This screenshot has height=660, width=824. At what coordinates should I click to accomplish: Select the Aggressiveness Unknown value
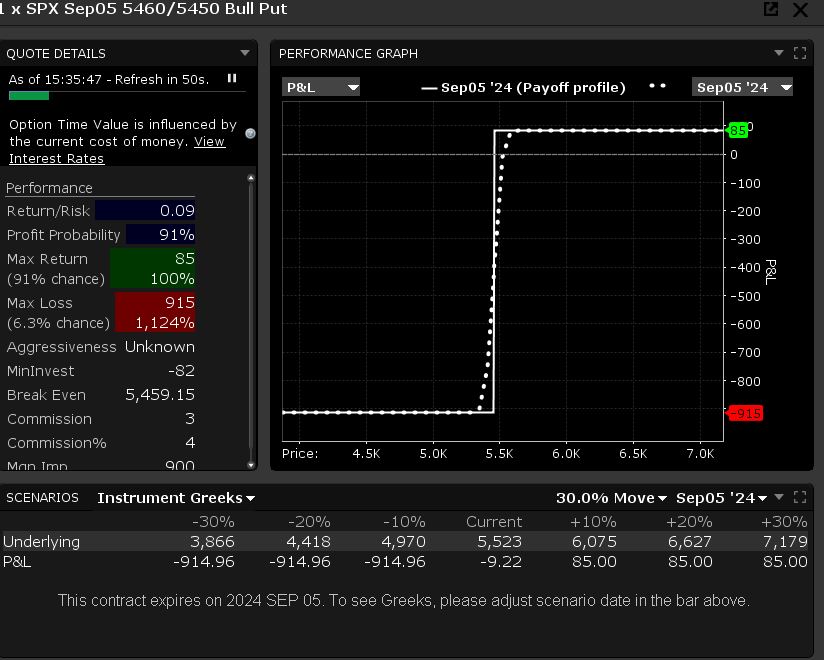[x=159, y=347]
